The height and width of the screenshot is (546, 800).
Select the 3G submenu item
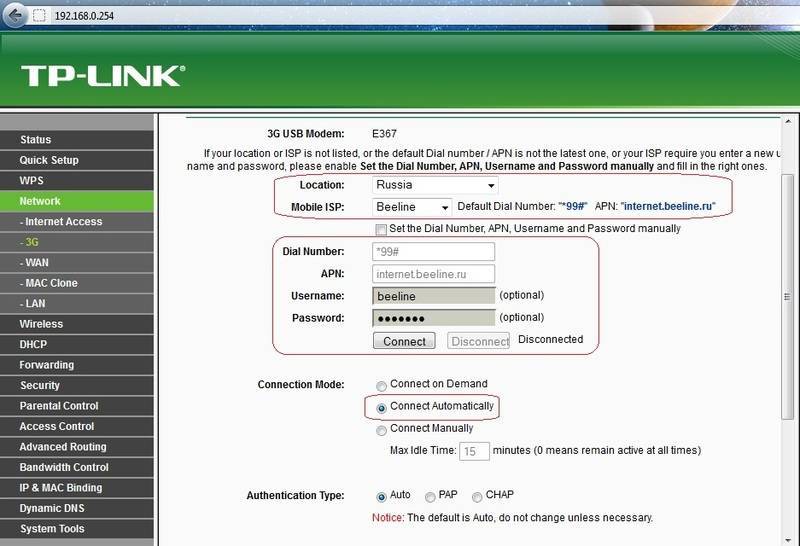[77, 242]
